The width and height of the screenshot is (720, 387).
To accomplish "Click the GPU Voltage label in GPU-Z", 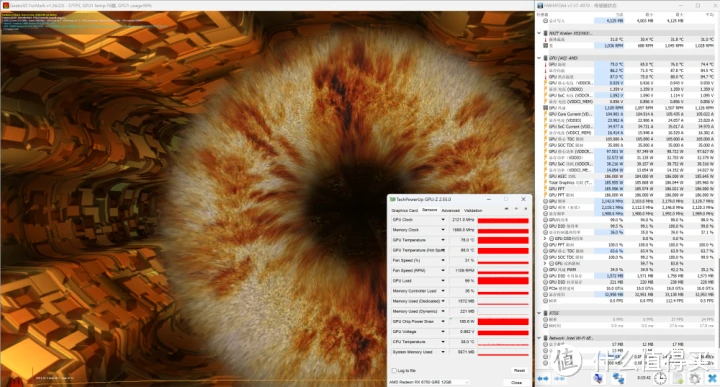I will pos(404,331).
